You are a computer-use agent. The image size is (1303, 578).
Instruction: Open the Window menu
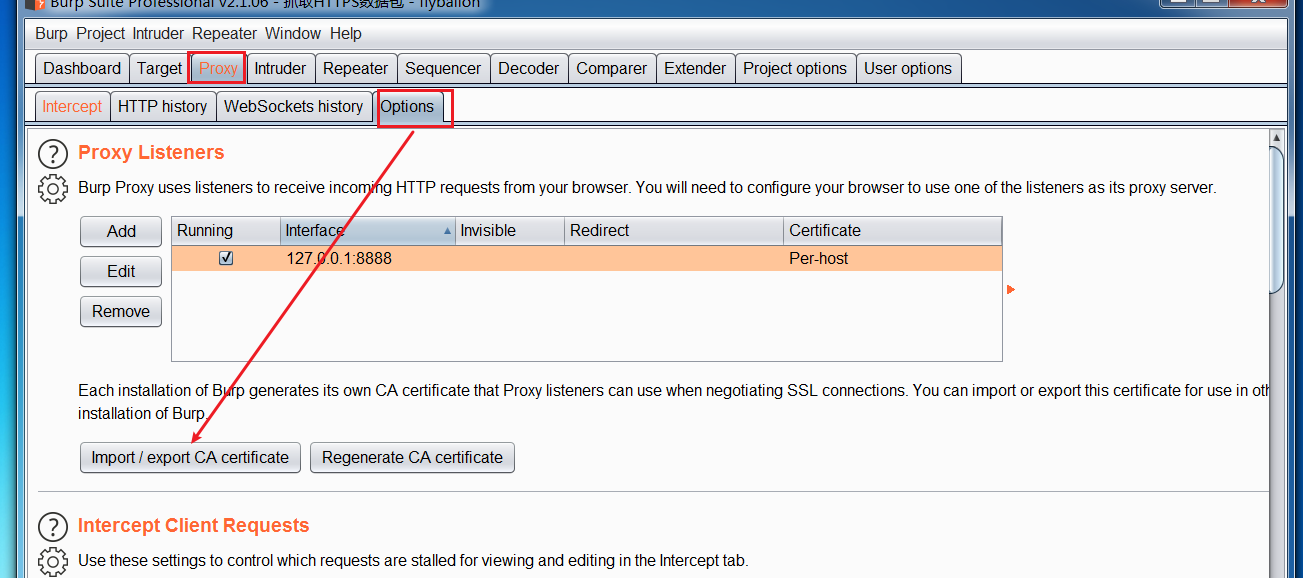coord(293,33)
